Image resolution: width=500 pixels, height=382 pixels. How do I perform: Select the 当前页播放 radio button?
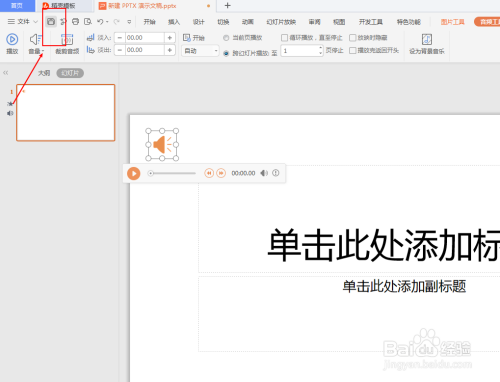(x=226, y=38)
